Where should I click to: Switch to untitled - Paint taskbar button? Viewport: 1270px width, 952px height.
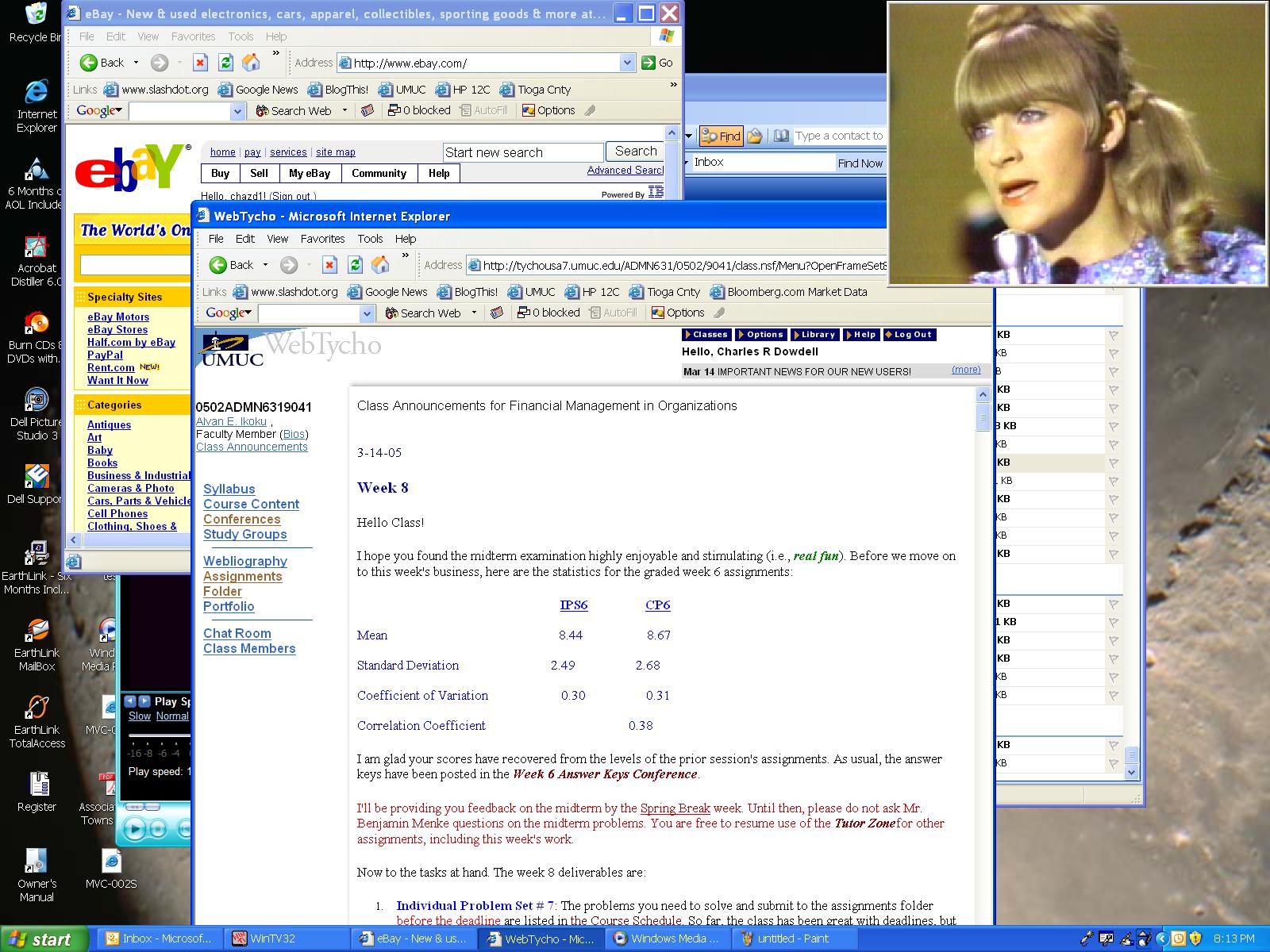[x=793, y=939]
